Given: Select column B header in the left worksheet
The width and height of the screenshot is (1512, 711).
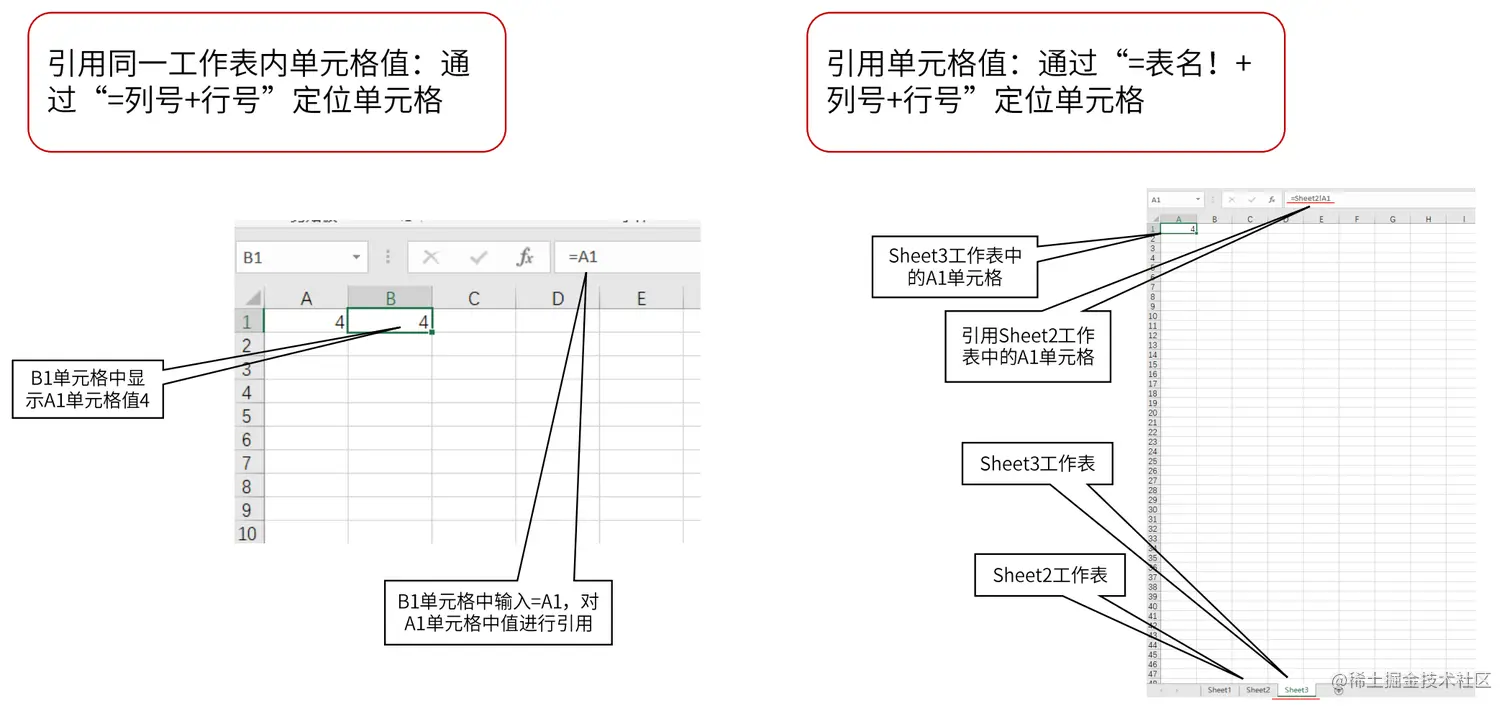Looking at the screenshot, I should (390, 297).
